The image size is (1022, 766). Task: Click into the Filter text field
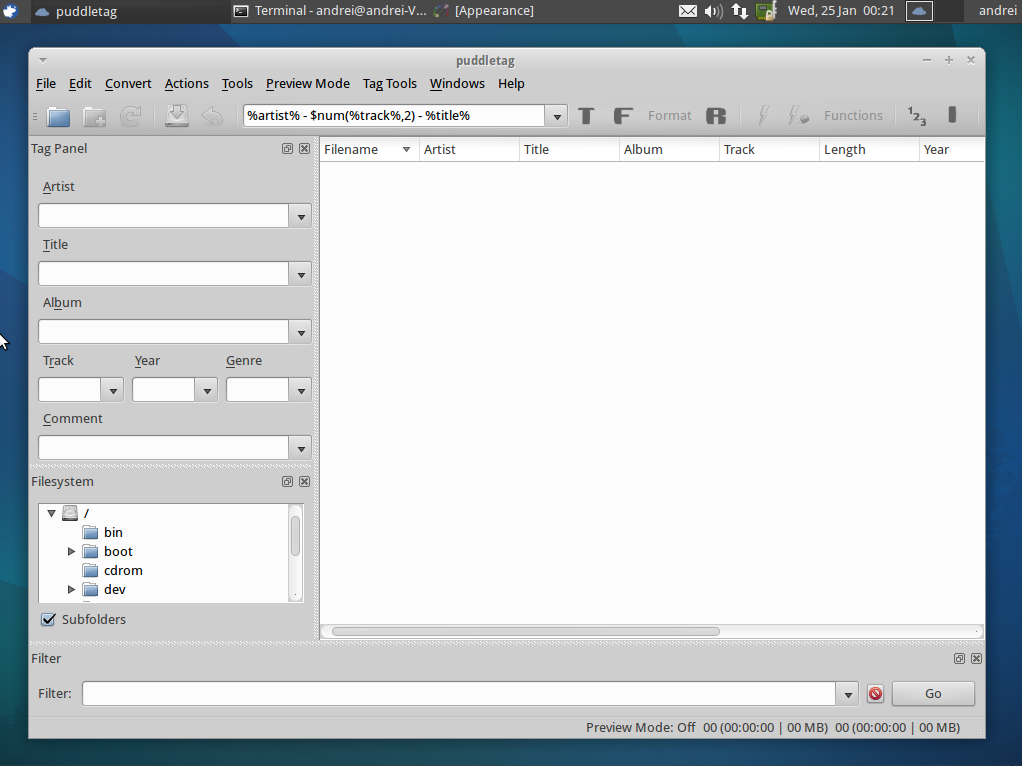459,694
